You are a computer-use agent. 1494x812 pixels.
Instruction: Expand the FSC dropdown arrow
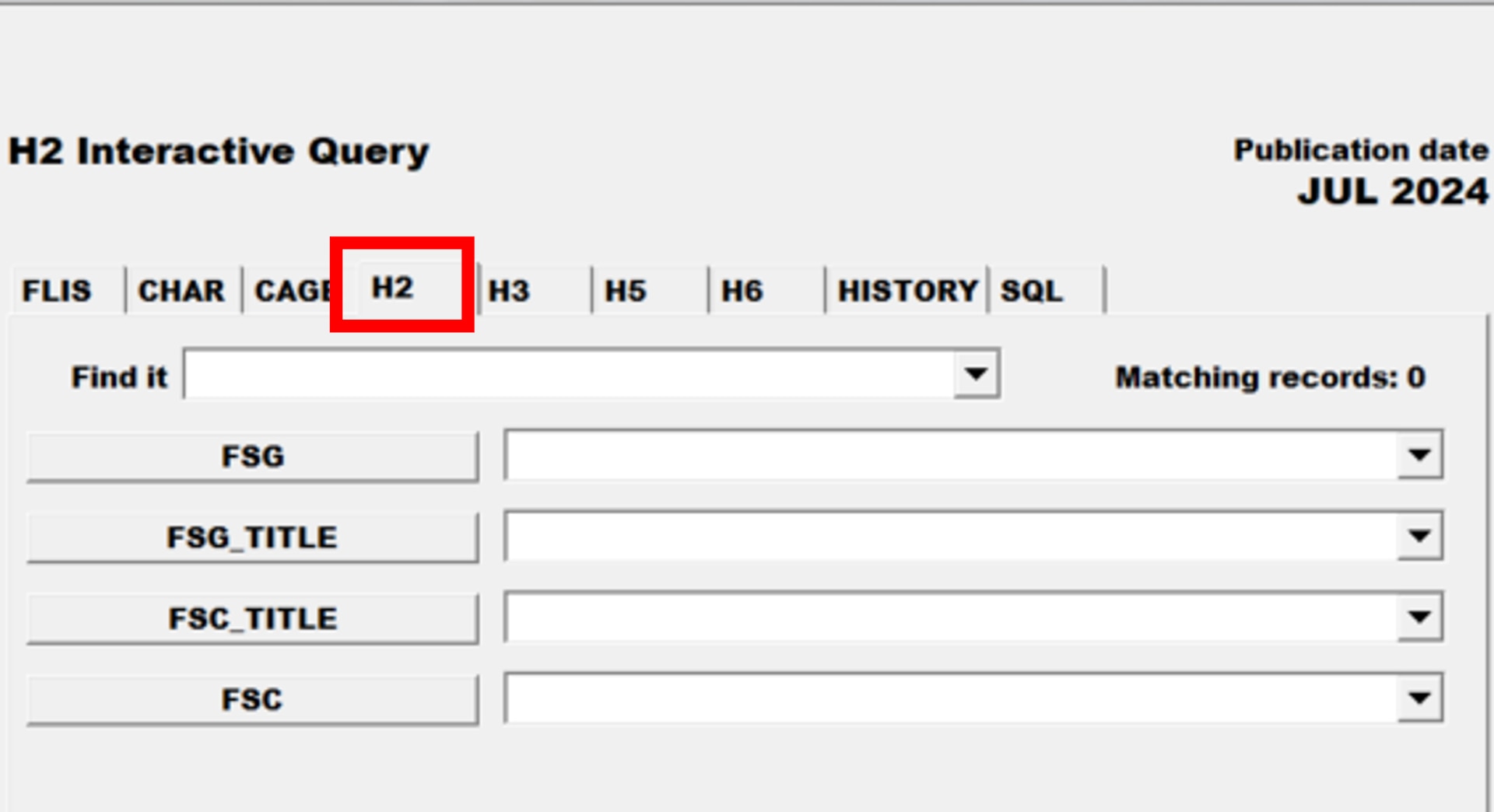point(1420,698)
